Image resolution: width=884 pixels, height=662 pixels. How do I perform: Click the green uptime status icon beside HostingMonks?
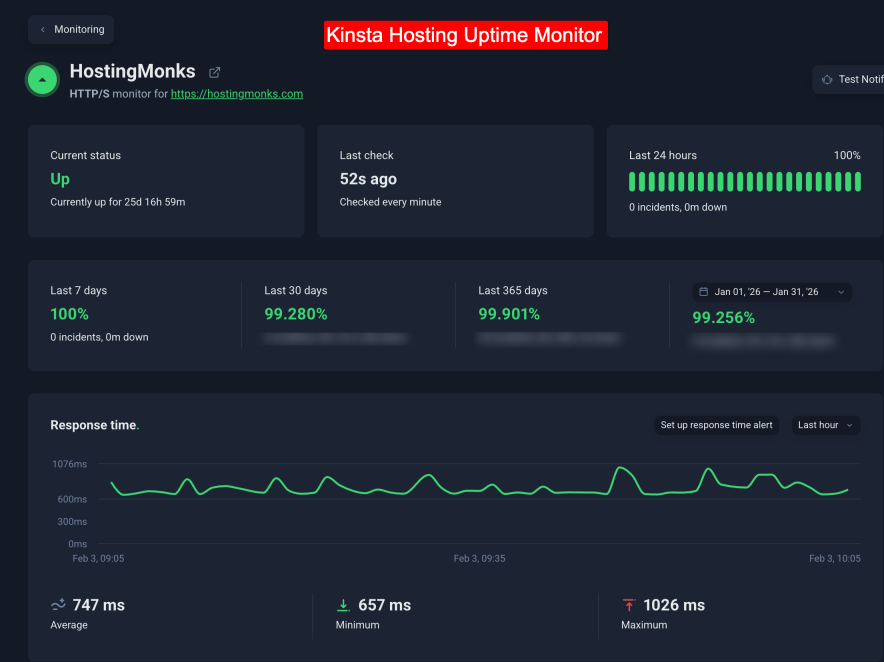41,79
